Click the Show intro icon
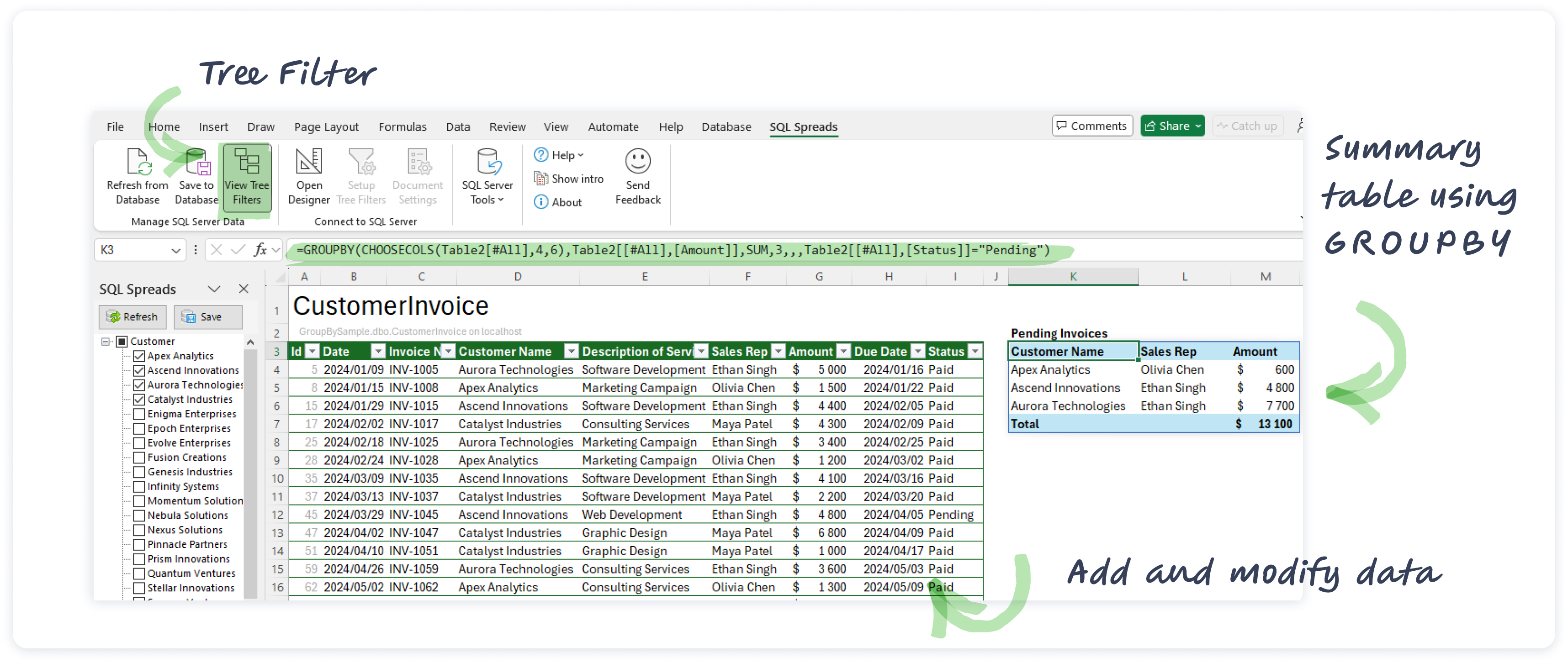Screen dimensions: 1568x663 pyautogui.click(x=540, y=178)
